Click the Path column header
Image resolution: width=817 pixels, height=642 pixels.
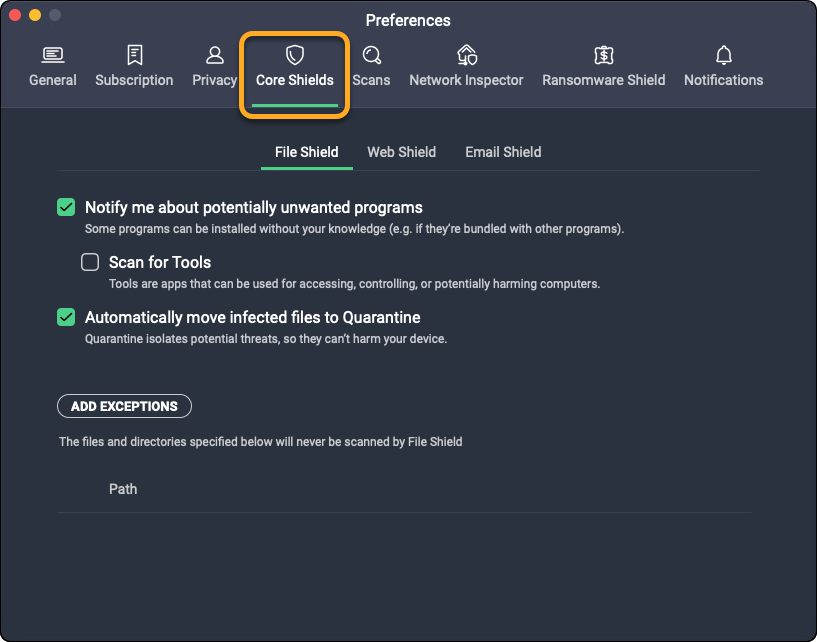point(123,489)
